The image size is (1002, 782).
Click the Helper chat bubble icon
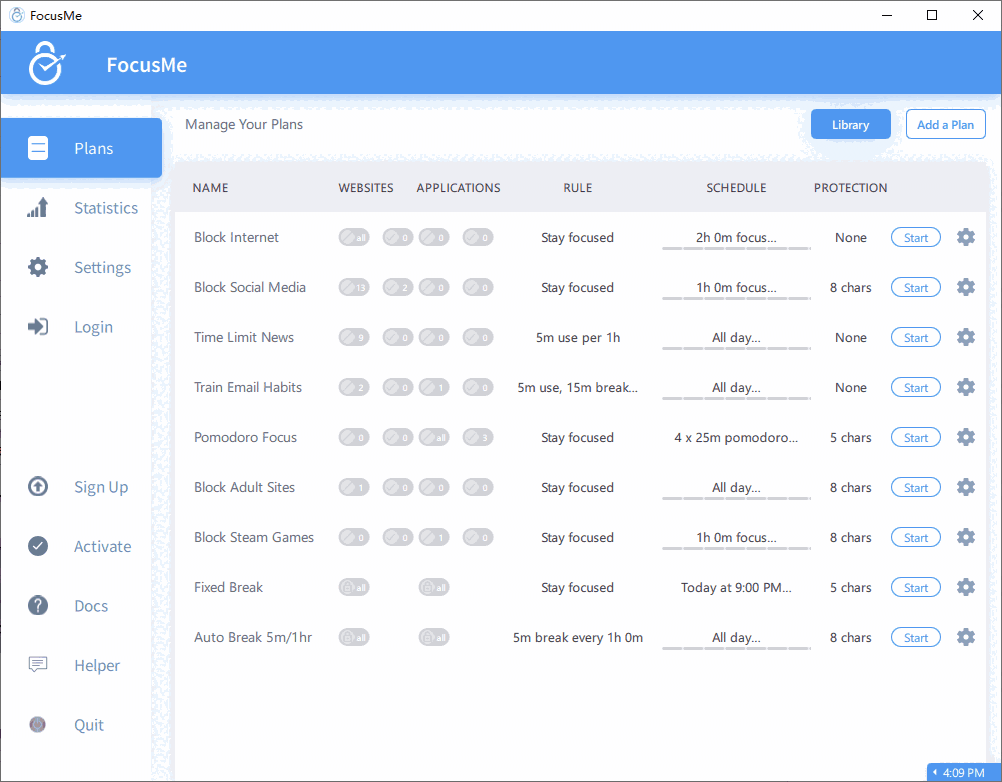point(38,665)
